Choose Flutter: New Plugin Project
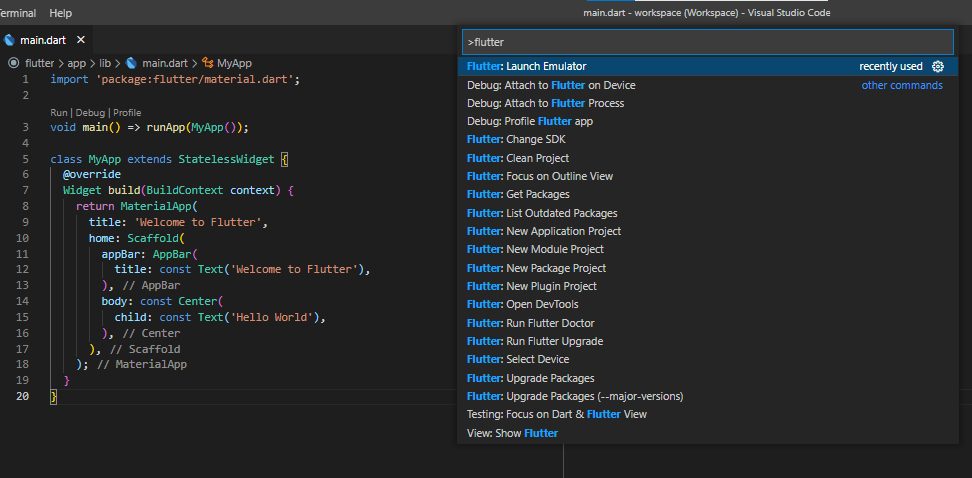The width and height of the screenshot is (972, 478). (x=708, y=286)
